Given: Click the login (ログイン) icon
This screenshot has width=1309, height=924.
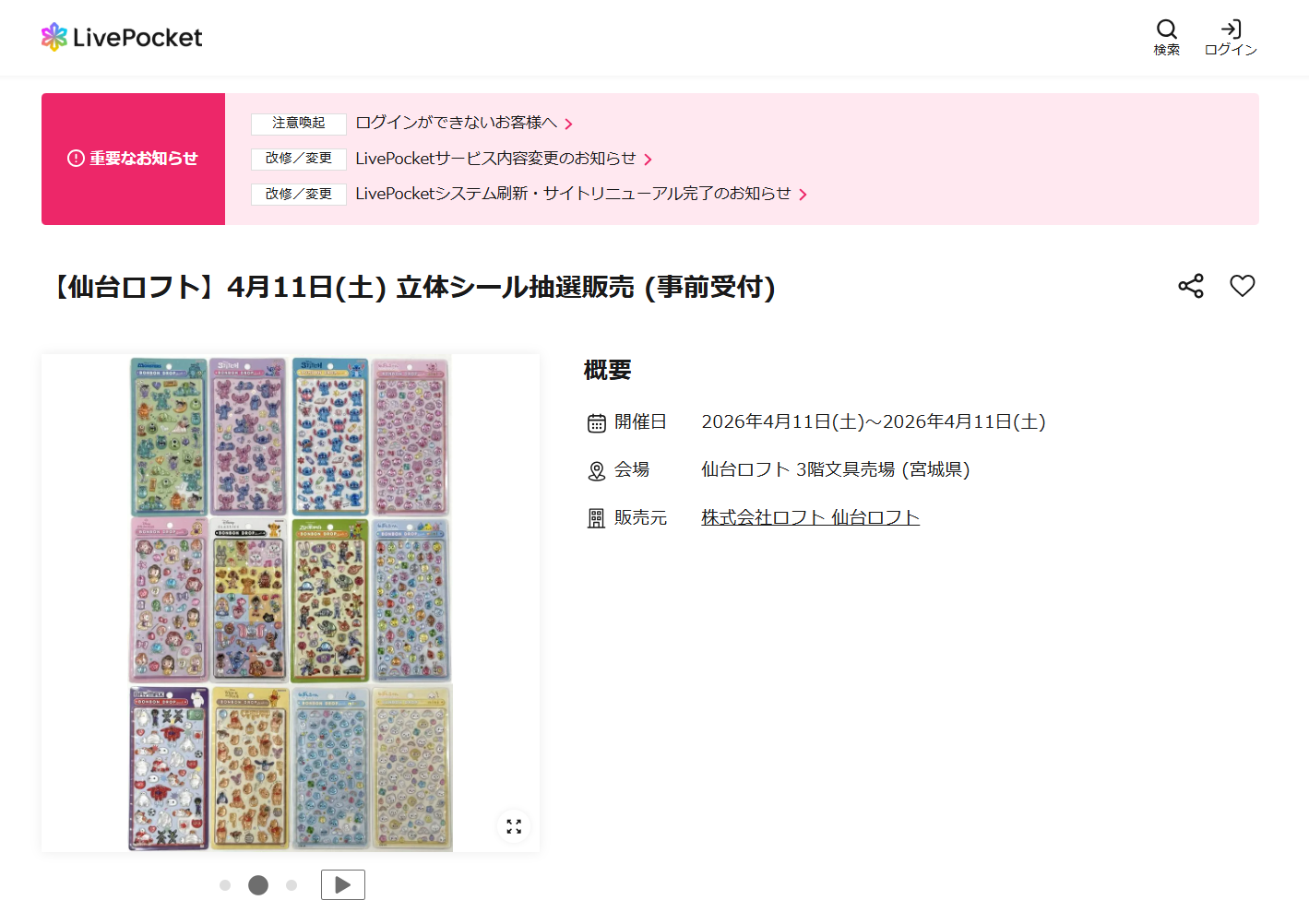Looking at the screenshot, I should pyautogui.click(x=1231, y=37).
